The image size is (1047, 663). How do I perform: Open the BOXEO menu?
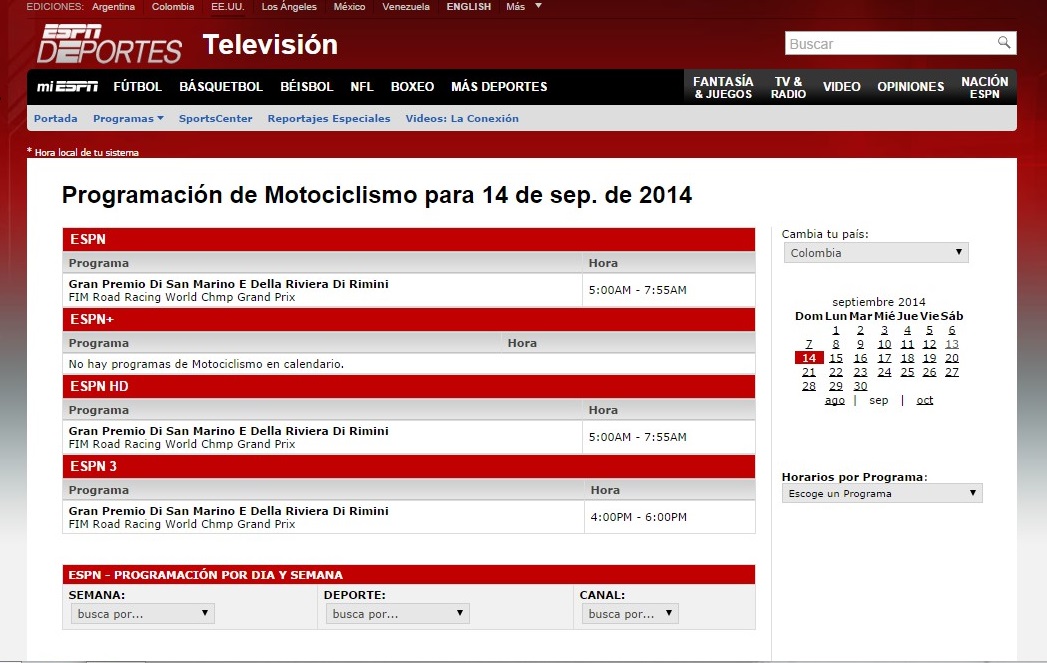pos(412,87)
